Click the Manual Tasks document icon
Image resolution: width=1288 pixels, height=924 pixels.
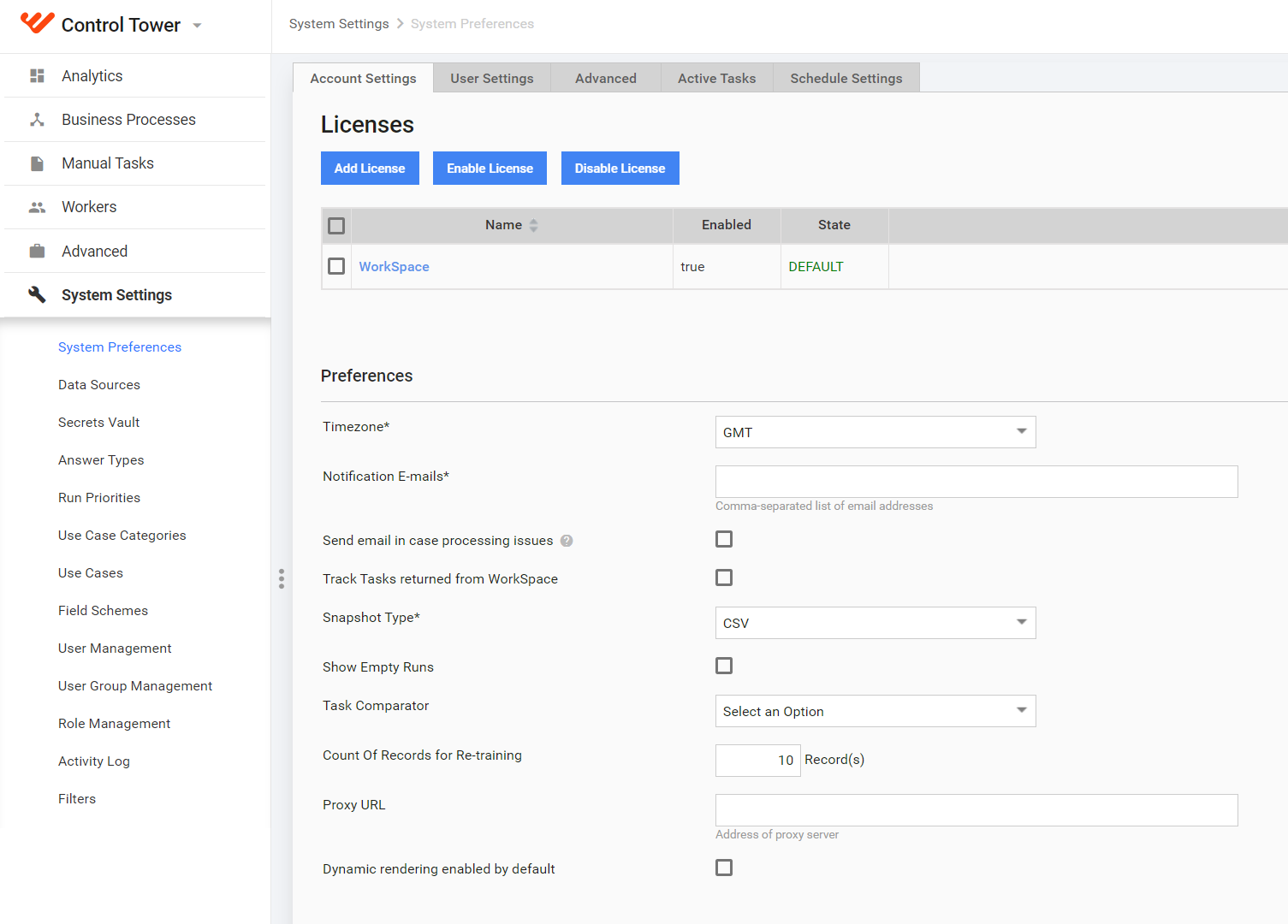click(37, 163)
